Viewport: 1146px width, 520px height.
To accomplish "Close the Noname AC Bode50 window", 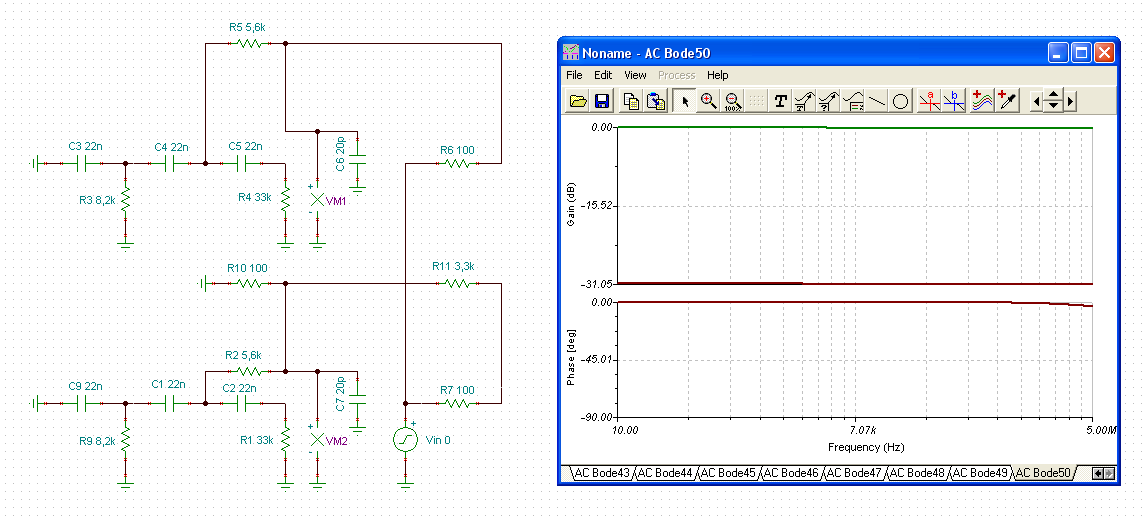I will pyautogui.click(x=1104, y=52).
